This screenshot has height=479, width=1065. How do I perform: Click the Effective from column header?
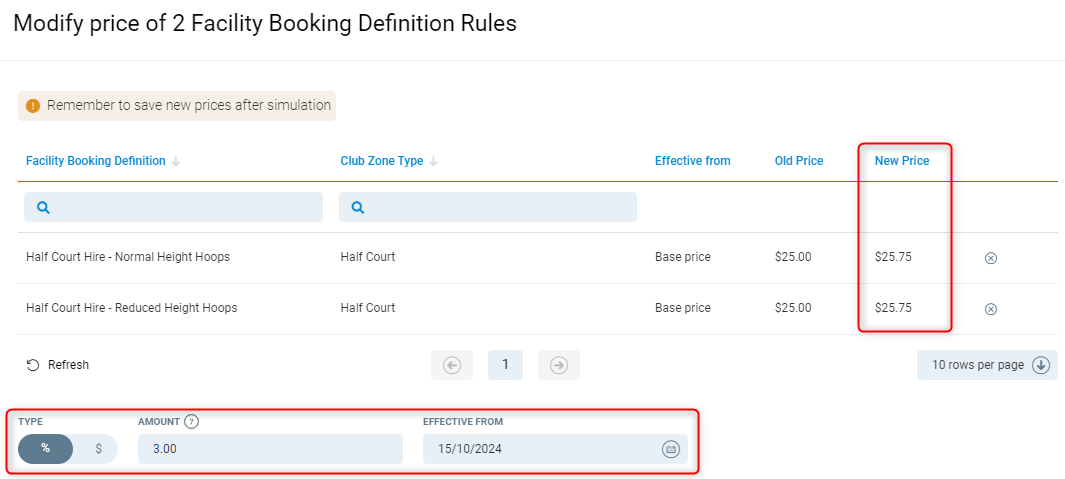point(692,161)
